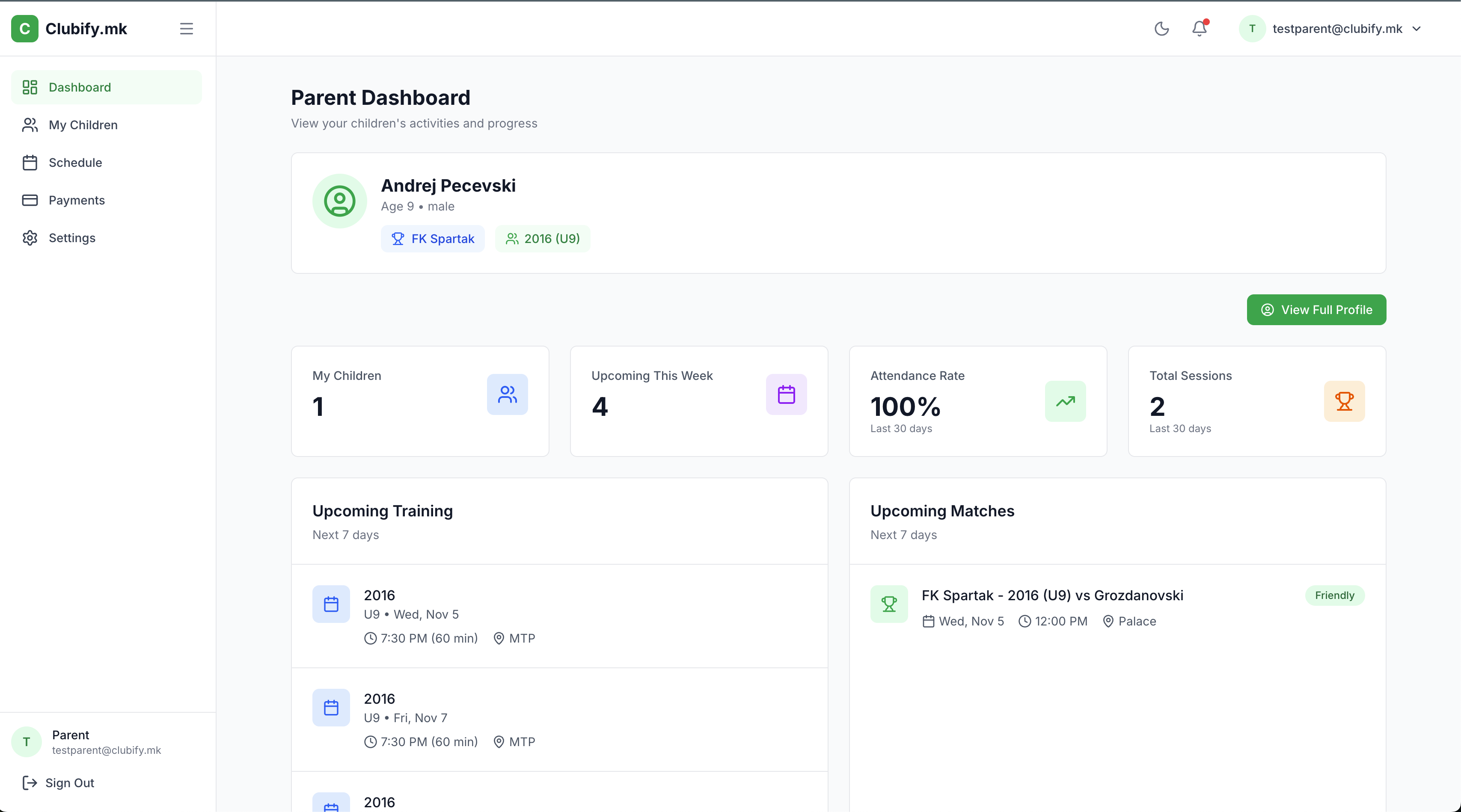Open My Children from the sidebar
The width and height of the screenshot is (1461, 812).
pyautogui.click(x=83, y=125)
